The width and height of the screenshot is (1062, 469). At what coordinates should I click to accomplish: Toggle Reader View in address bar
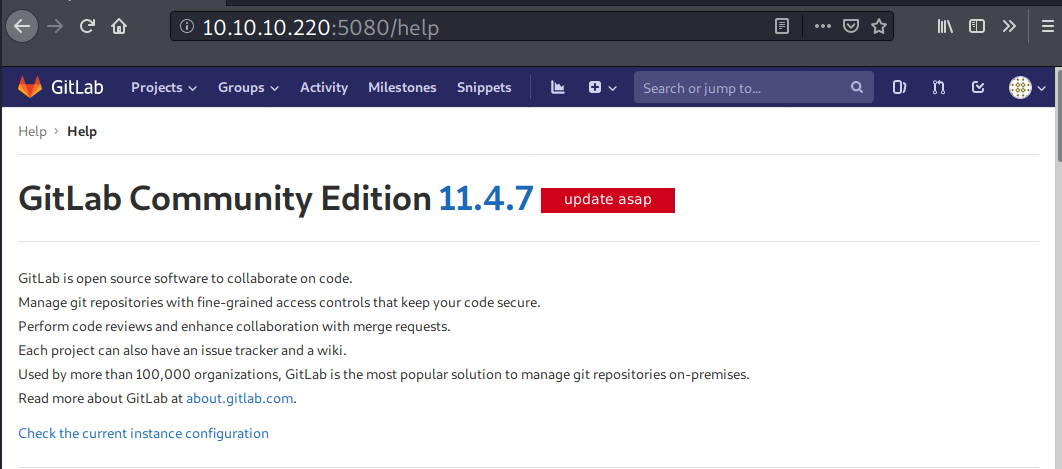click(x=782, y=26)
